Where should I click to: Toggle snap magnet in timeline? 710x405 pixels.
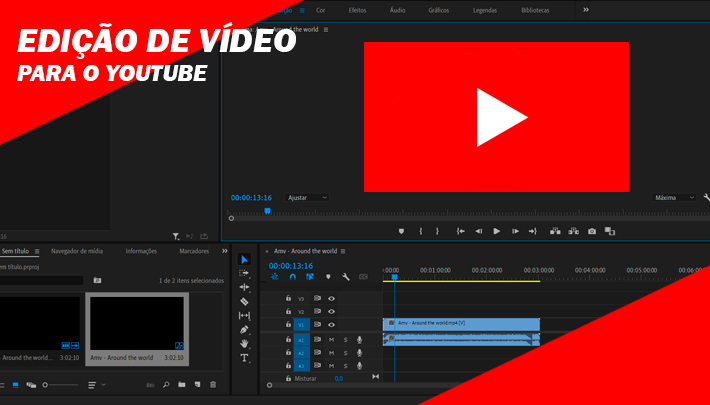293,277
